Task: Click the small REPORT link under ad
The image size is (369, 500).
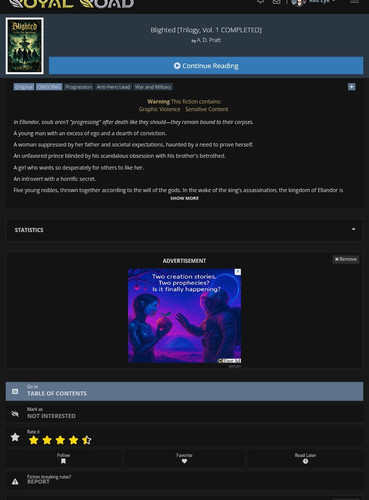Action: point(234,366)
